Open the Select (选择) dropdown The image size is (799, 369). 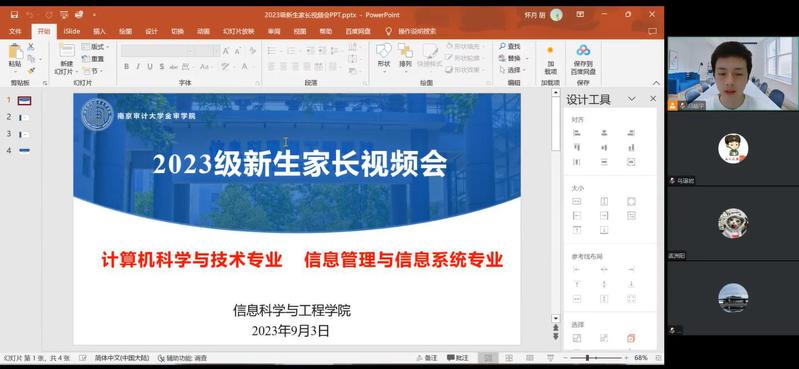(x=512, y=70)
